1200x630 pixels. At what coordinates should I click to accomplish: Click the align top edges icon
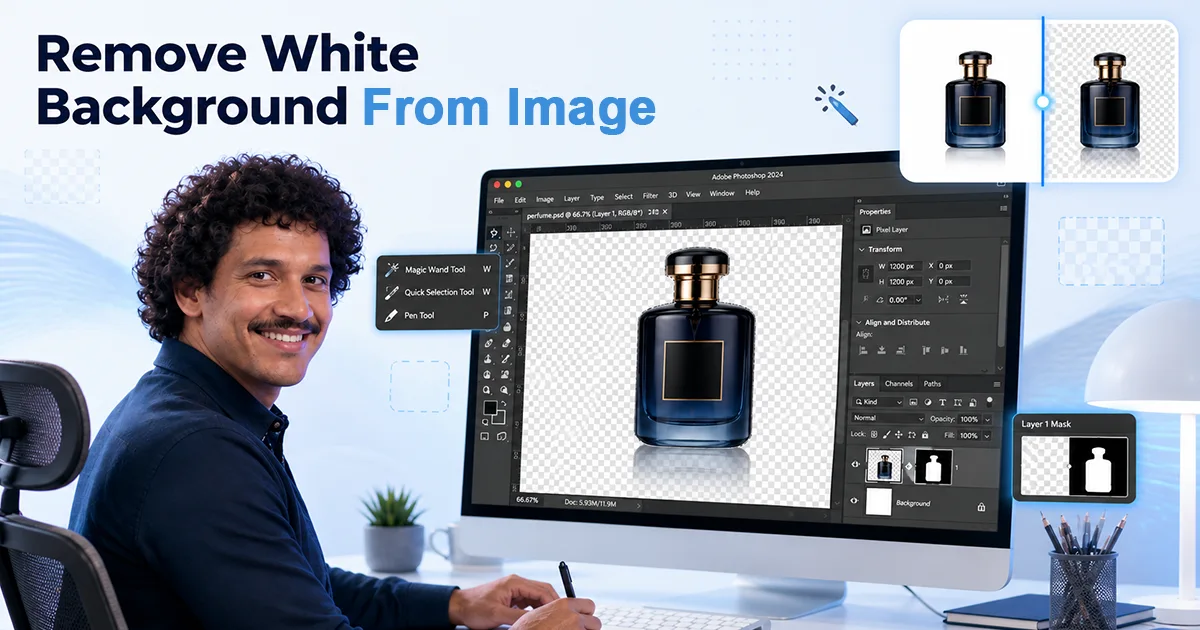926,350
